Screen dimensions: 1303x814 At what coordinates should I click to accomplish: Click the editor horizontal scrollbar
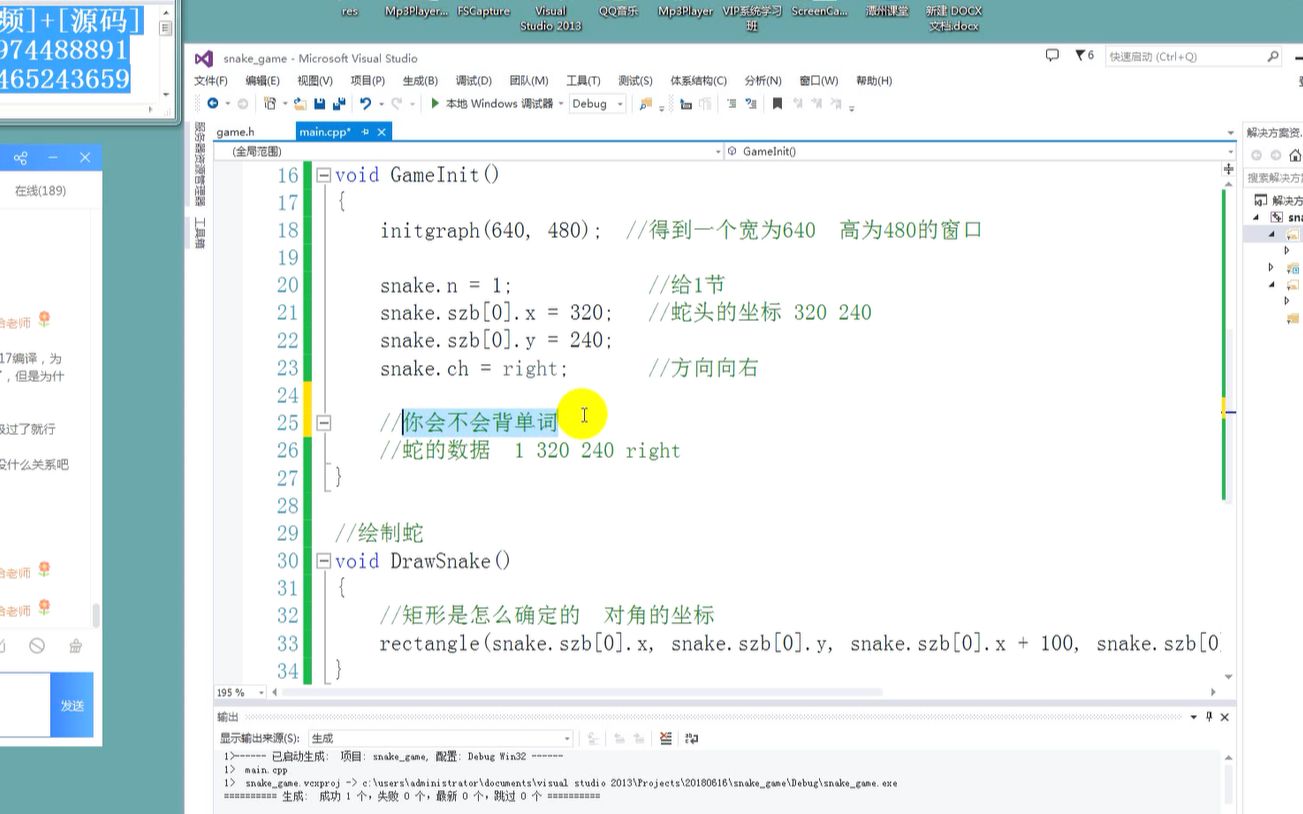click(x=581, y=692)
